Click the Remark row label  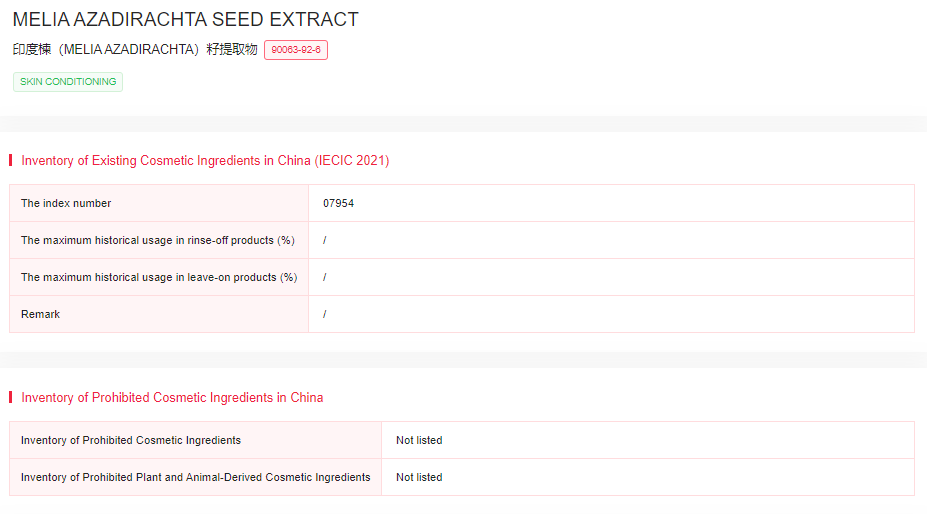pyautogui.click(x=41, y=315)
